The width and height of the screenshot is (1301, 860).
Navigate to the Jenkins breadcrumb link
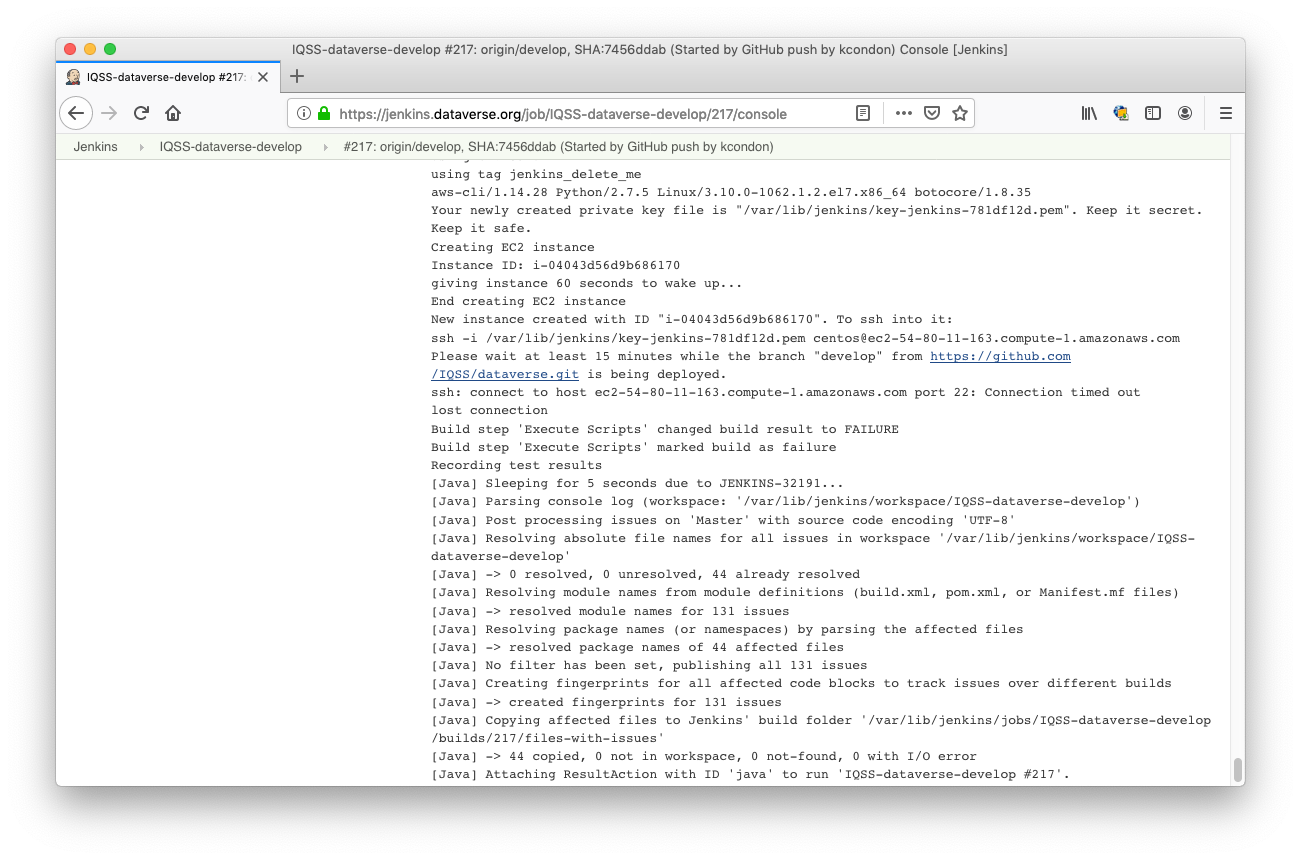(95, 146)
